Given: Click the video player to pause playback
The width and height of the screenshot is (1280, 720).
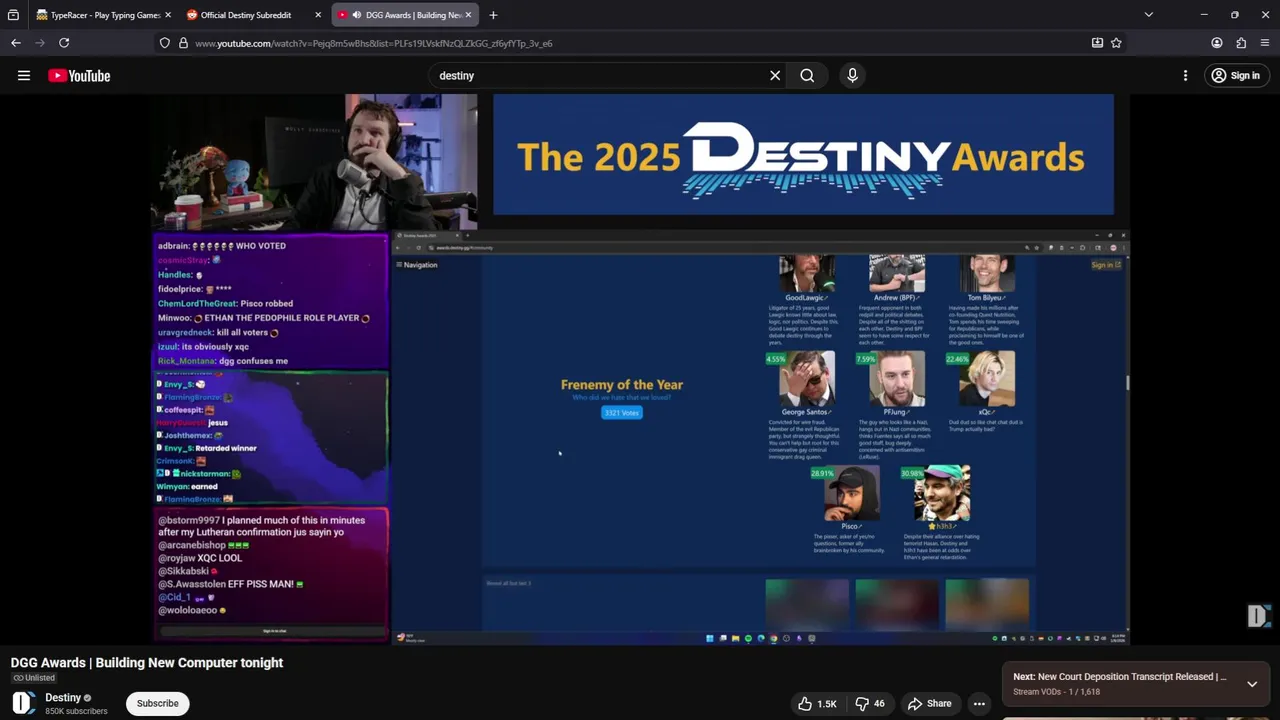Looking at the screenshot, I should [x=640, y=370].
